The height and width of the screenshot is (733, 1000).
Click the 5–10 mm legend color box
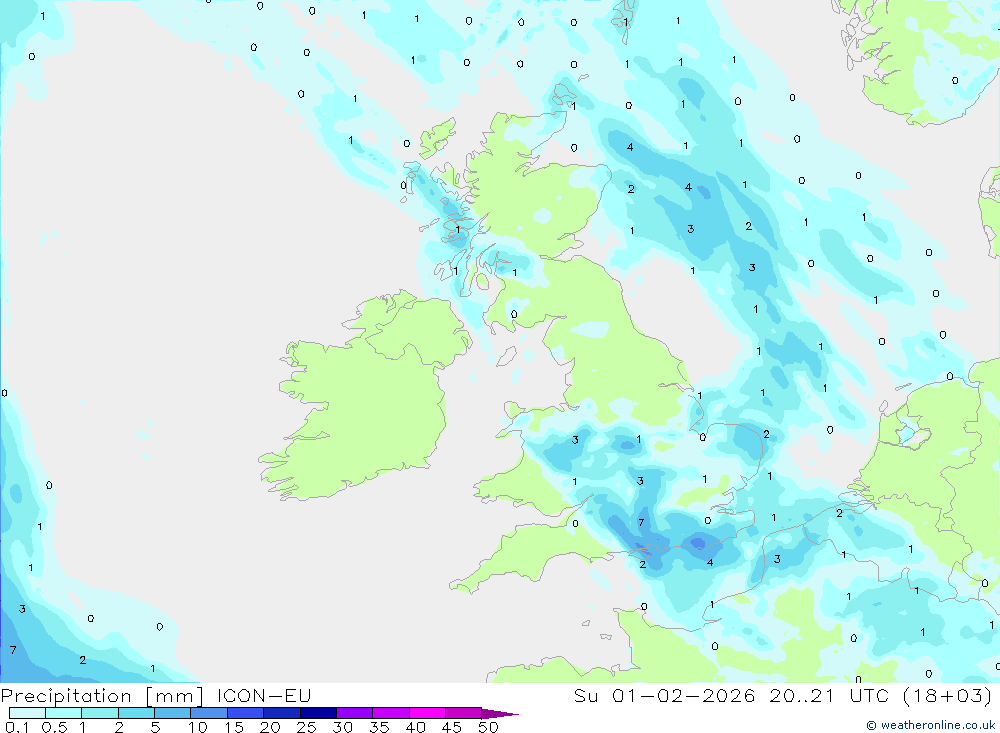(x=173, y=713)
